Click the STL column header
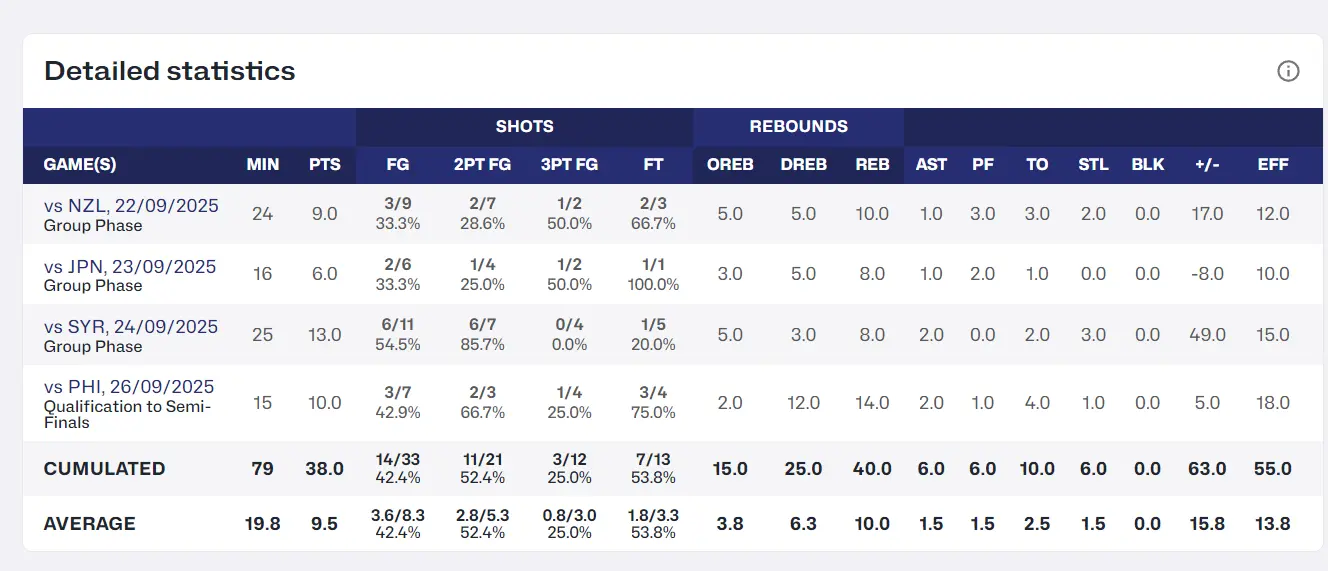 click(x=1093, y=164)
